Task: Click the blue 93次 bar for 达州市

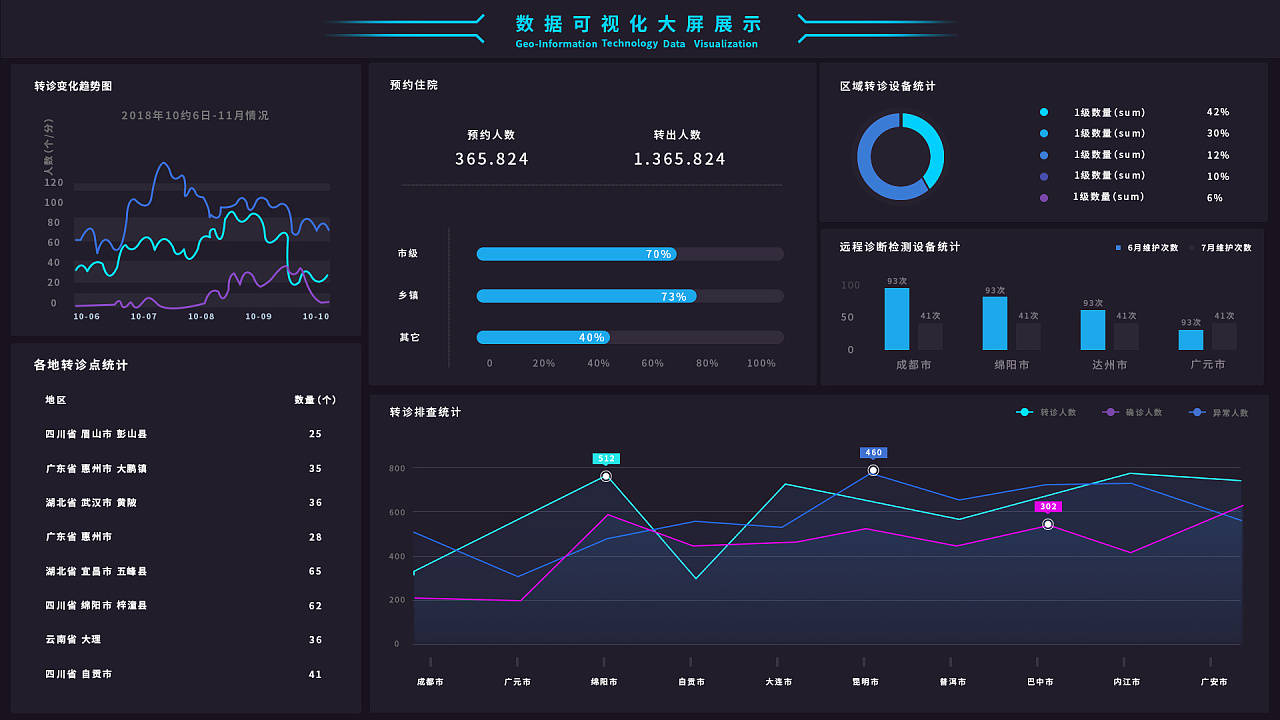Action: click(1093, 330)
